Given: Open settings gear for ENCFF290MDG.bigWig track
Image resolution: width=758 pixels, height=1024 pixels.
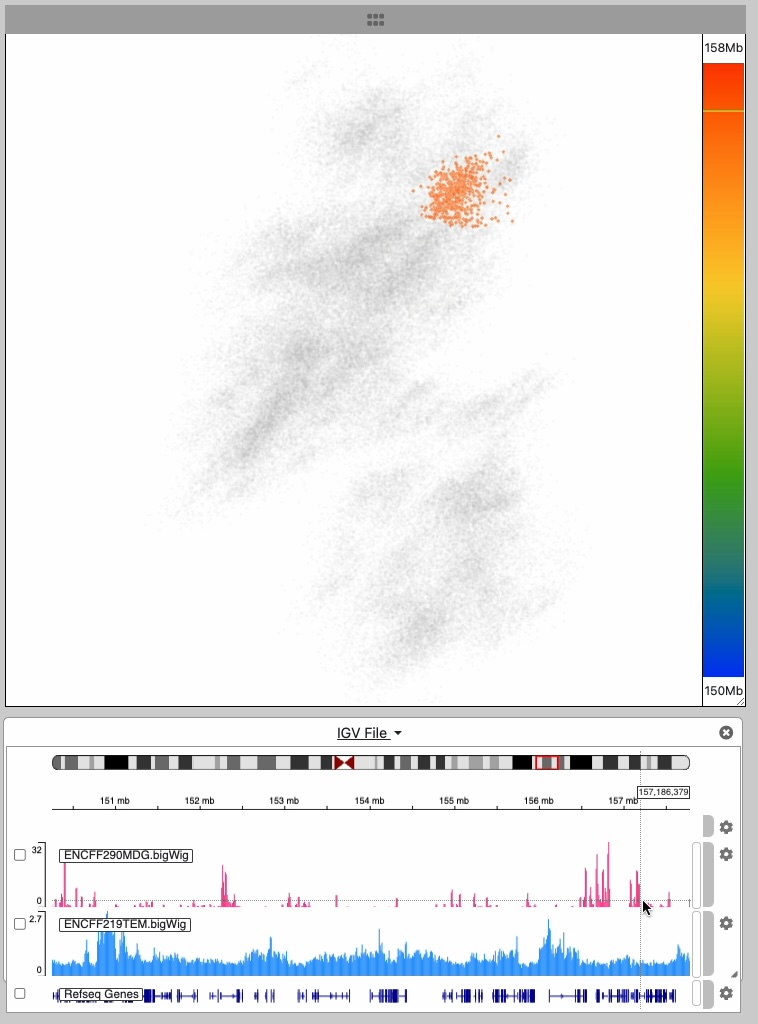Looking at the screenshot, I should (x=726, y=855).
